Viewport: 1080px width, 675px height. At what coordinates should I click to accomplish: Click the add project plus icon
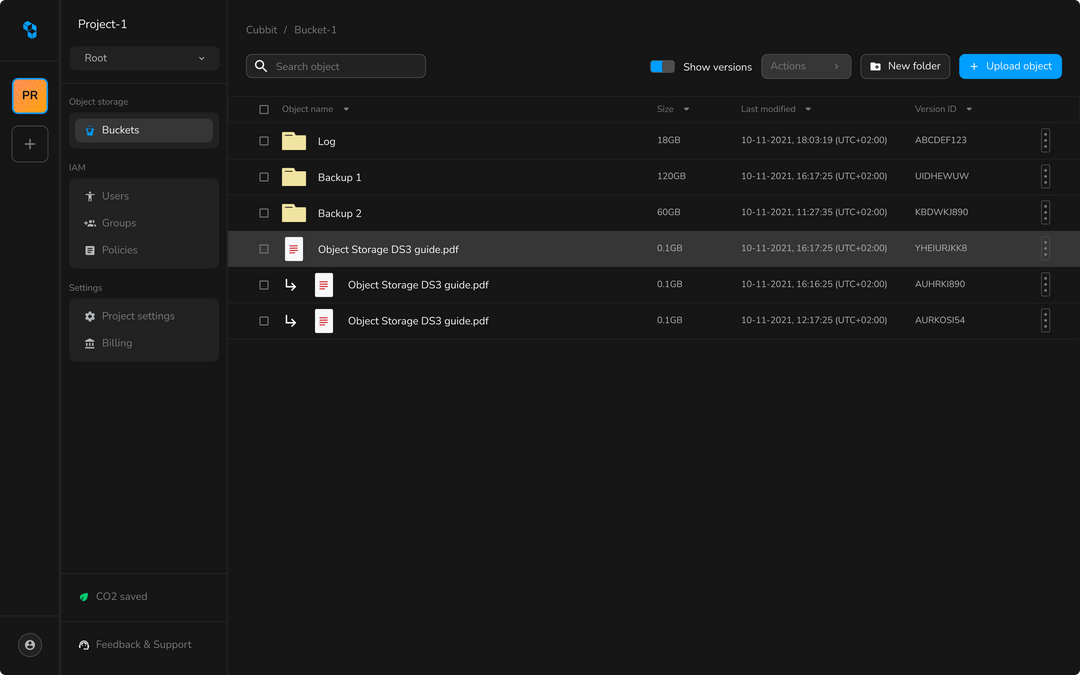[30, 144]
